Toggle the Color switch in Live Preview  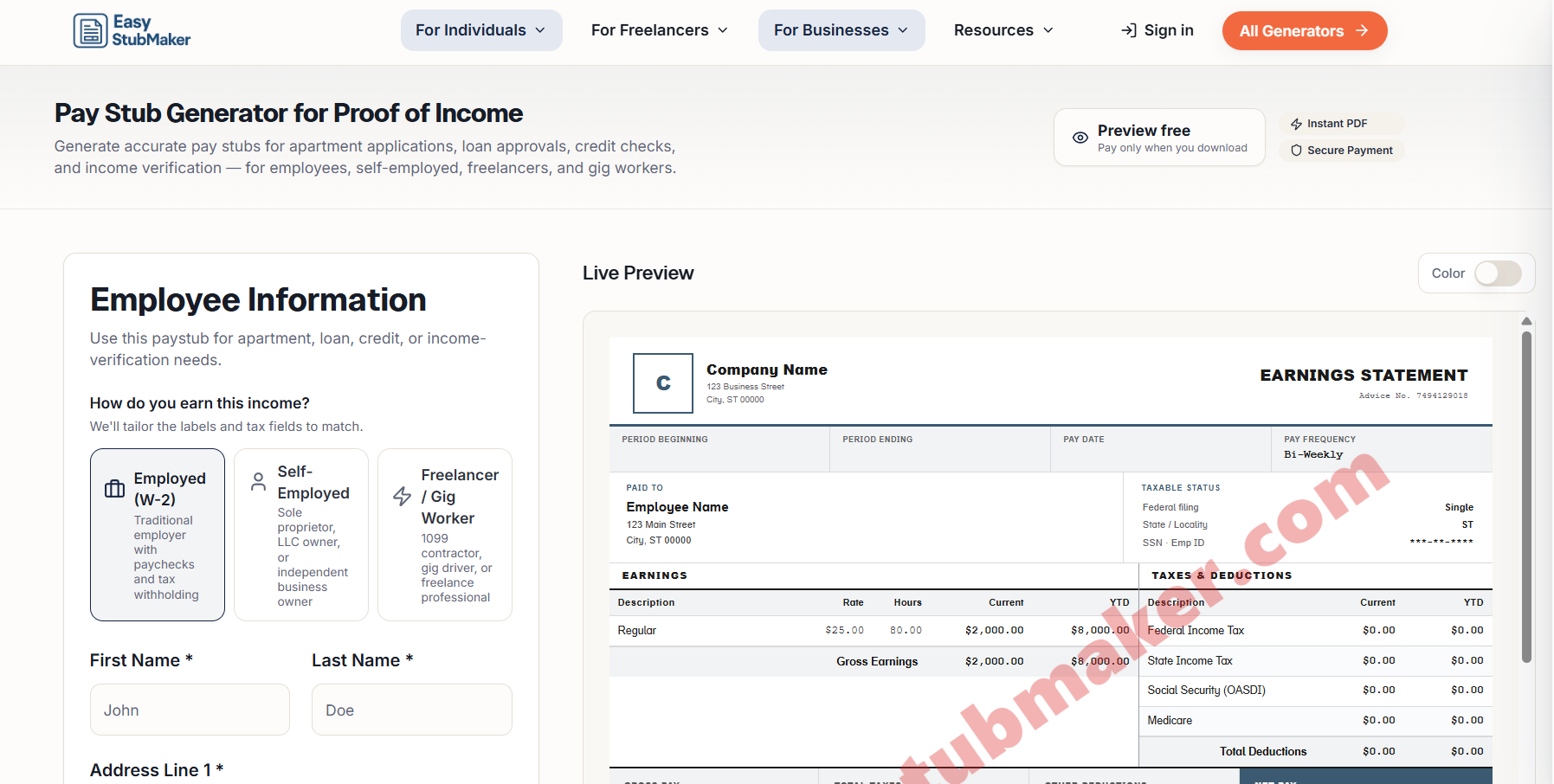(x=1498, y=273)
